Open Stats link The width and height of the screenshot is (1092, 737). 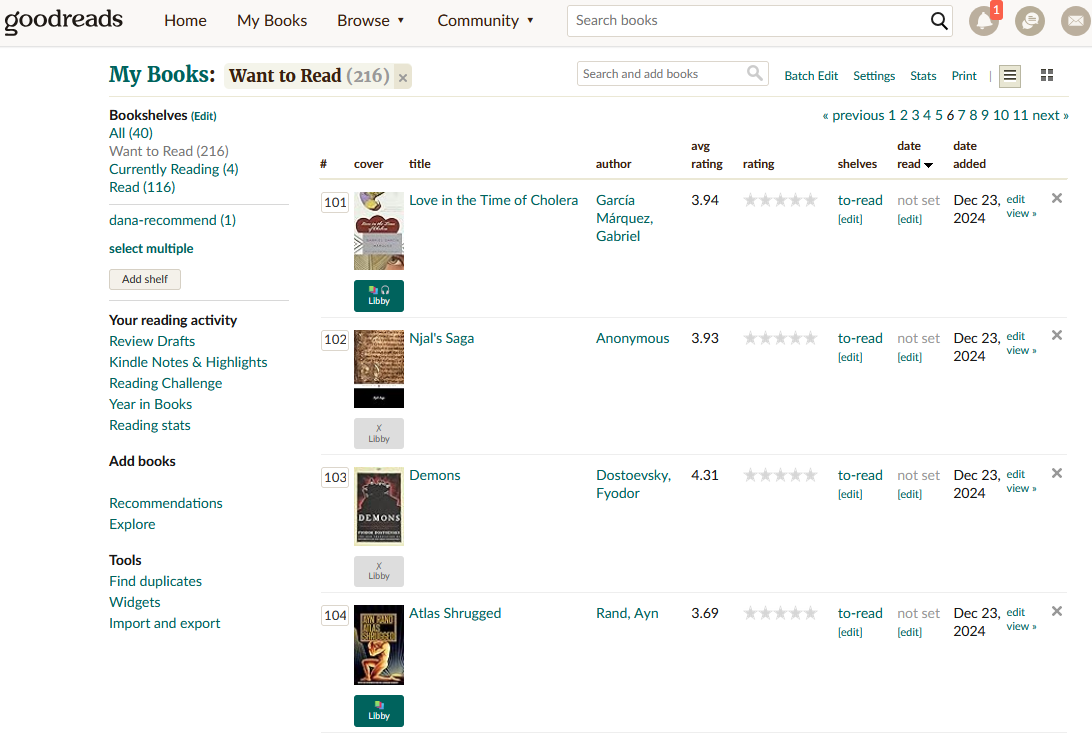click(923, 76)
